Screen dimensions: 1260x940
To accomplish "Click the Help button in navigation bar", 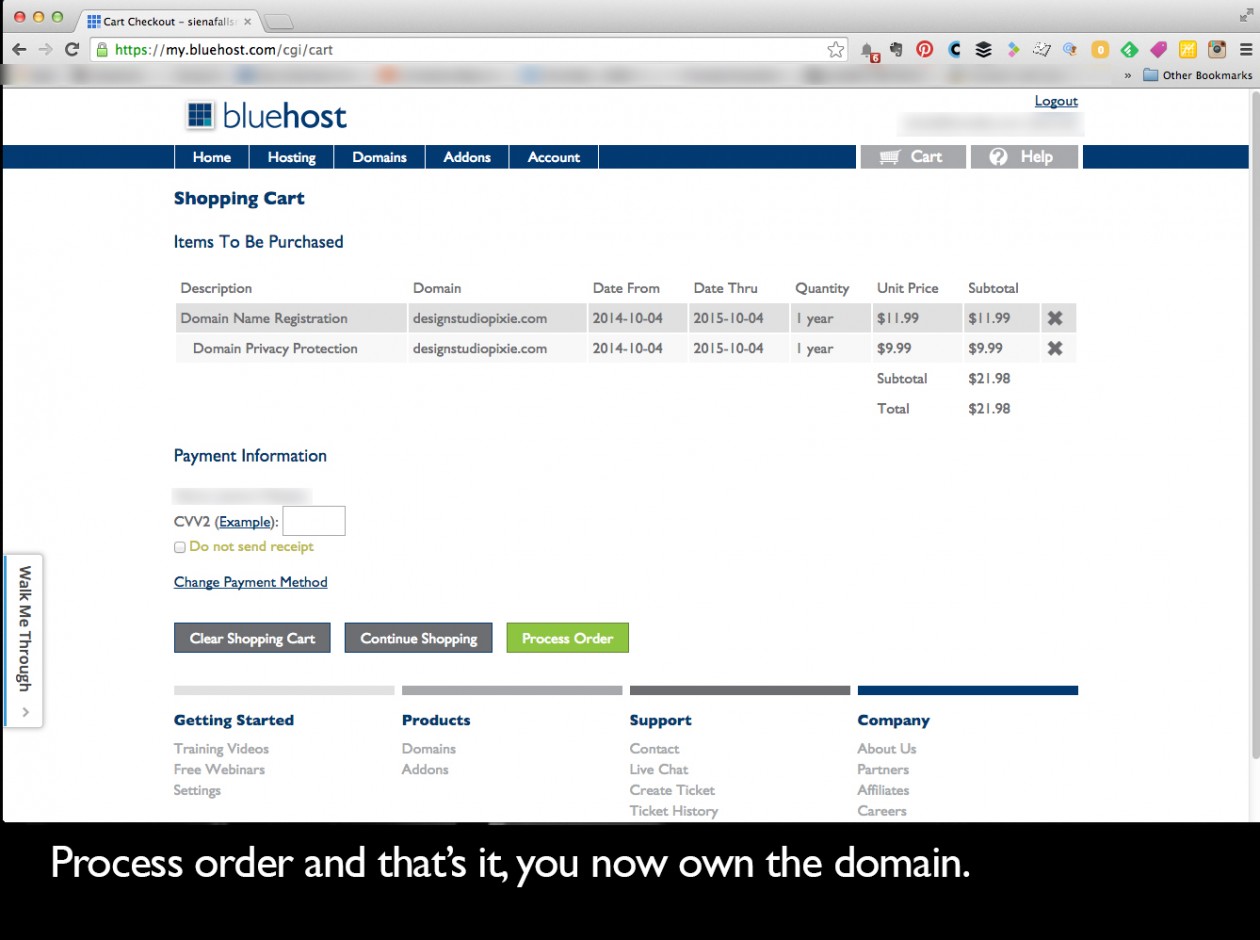I will (1025, 157).
